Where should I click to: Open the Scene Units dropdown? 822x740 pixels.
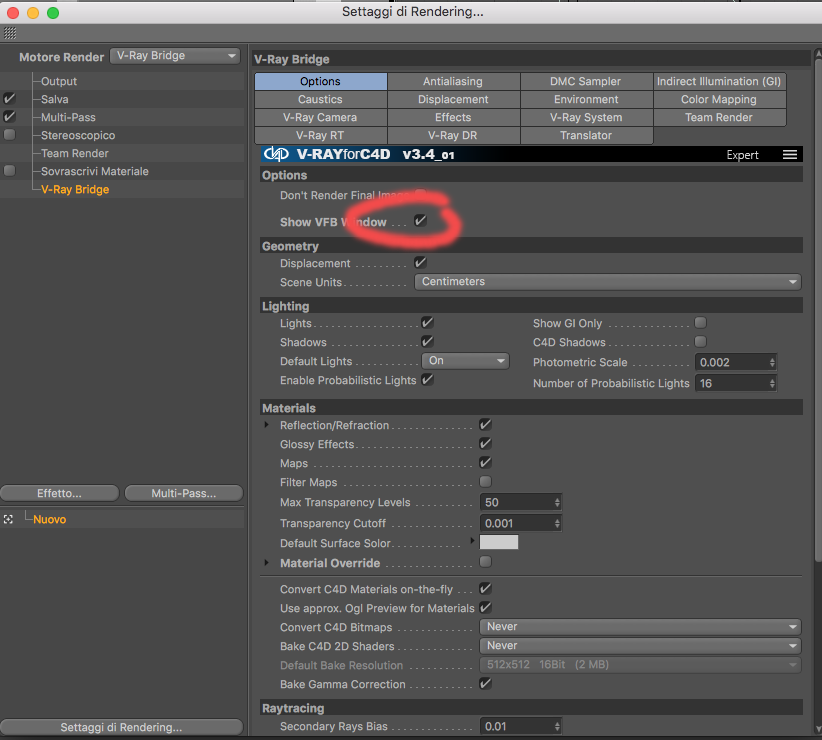(x=608, y=282)
